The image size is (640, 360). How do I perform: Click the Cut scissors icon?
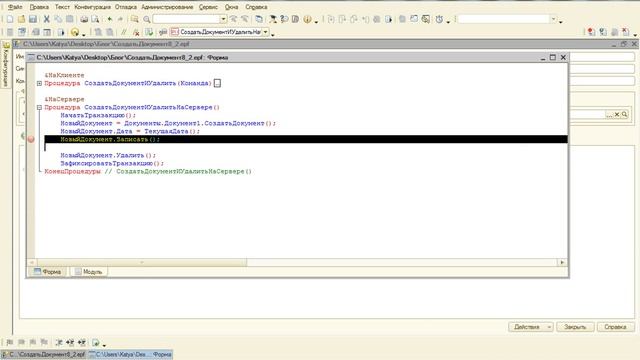(47, 19)
